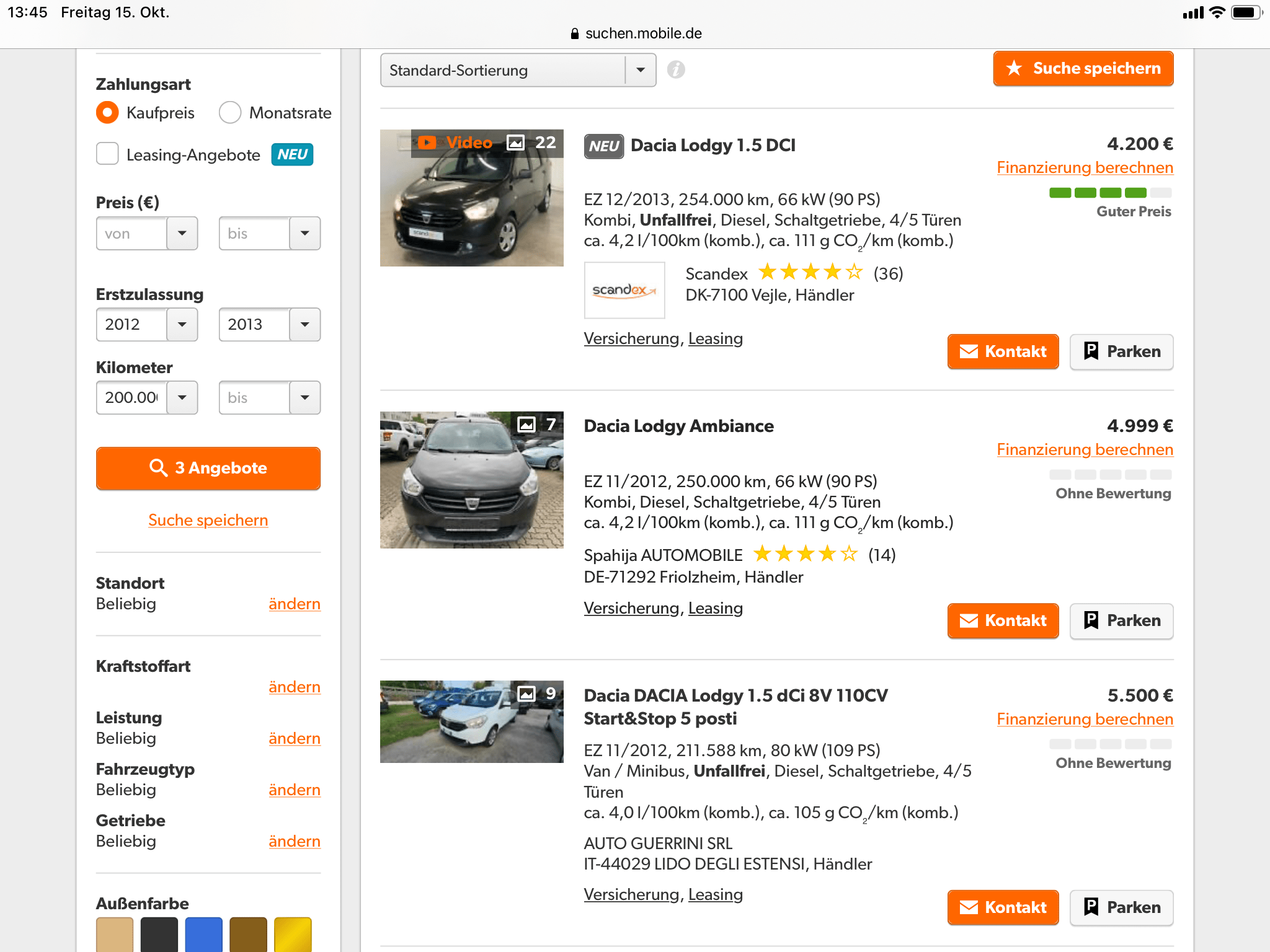The image size is (1270, 952).
Task: Click the Scandex dealer logo
Action: (624, 290)
